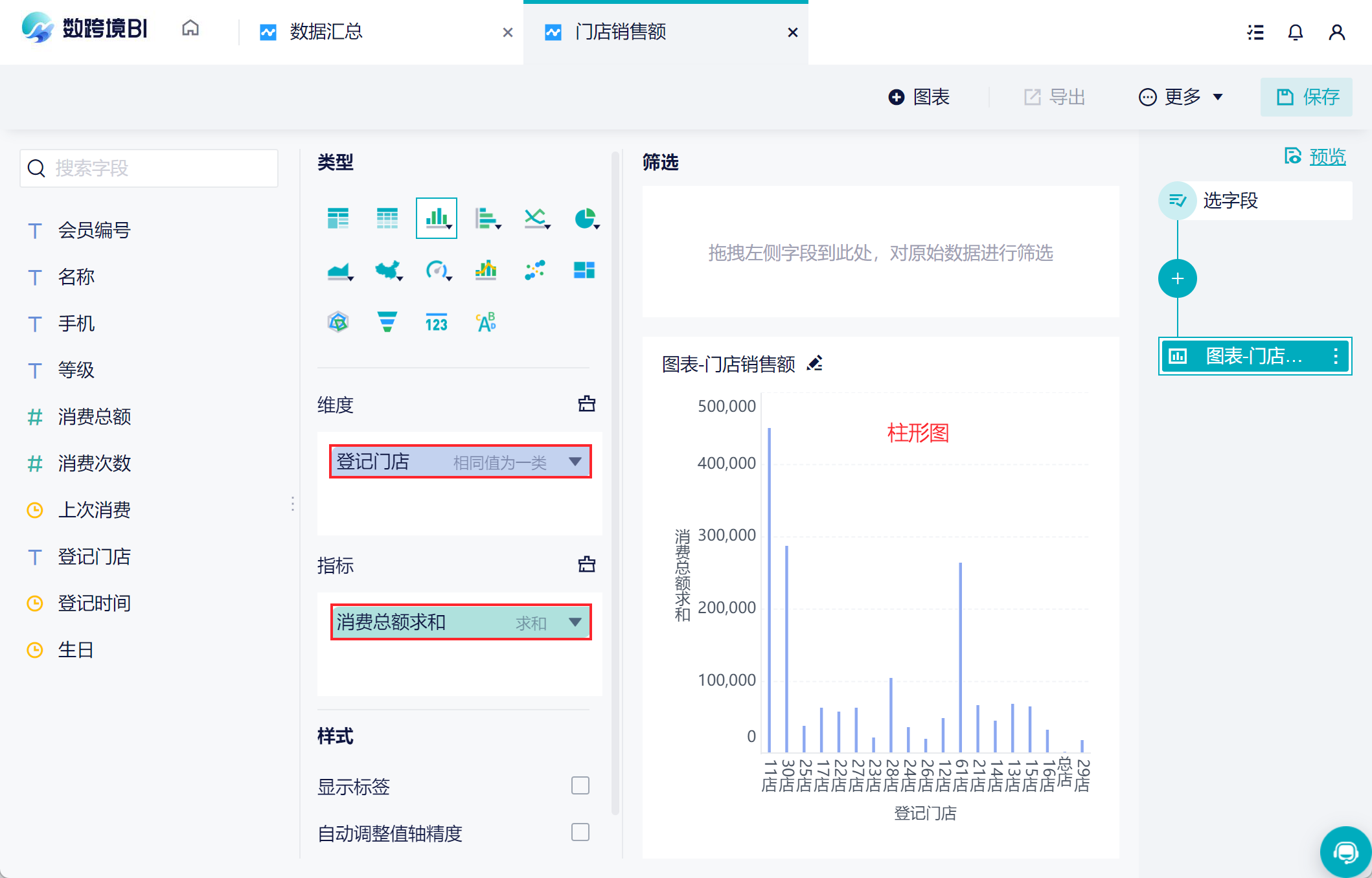This screenshot has width=1372, height=878.
Task: Choose the map chart type icon
Action: [x=387, y=270]
